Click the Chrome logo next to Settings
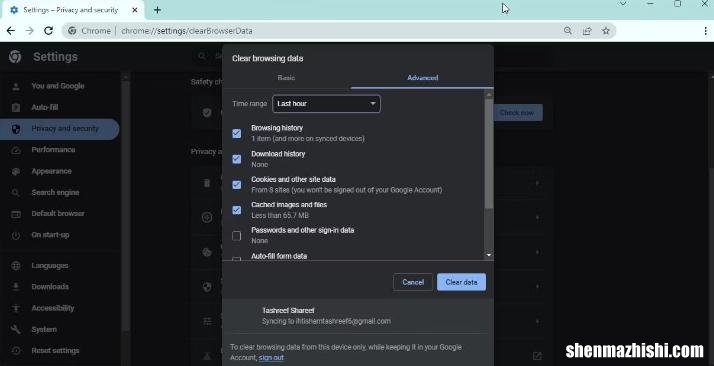This screenshot has width=714, height=366. click(15, 56)
